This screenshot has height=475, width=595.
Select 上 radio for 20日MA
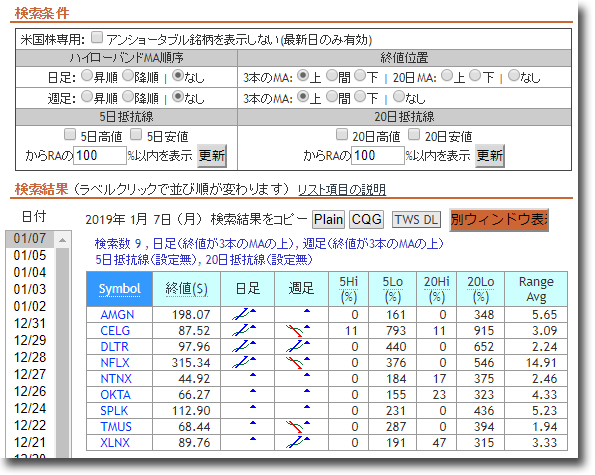coord(447,75)
